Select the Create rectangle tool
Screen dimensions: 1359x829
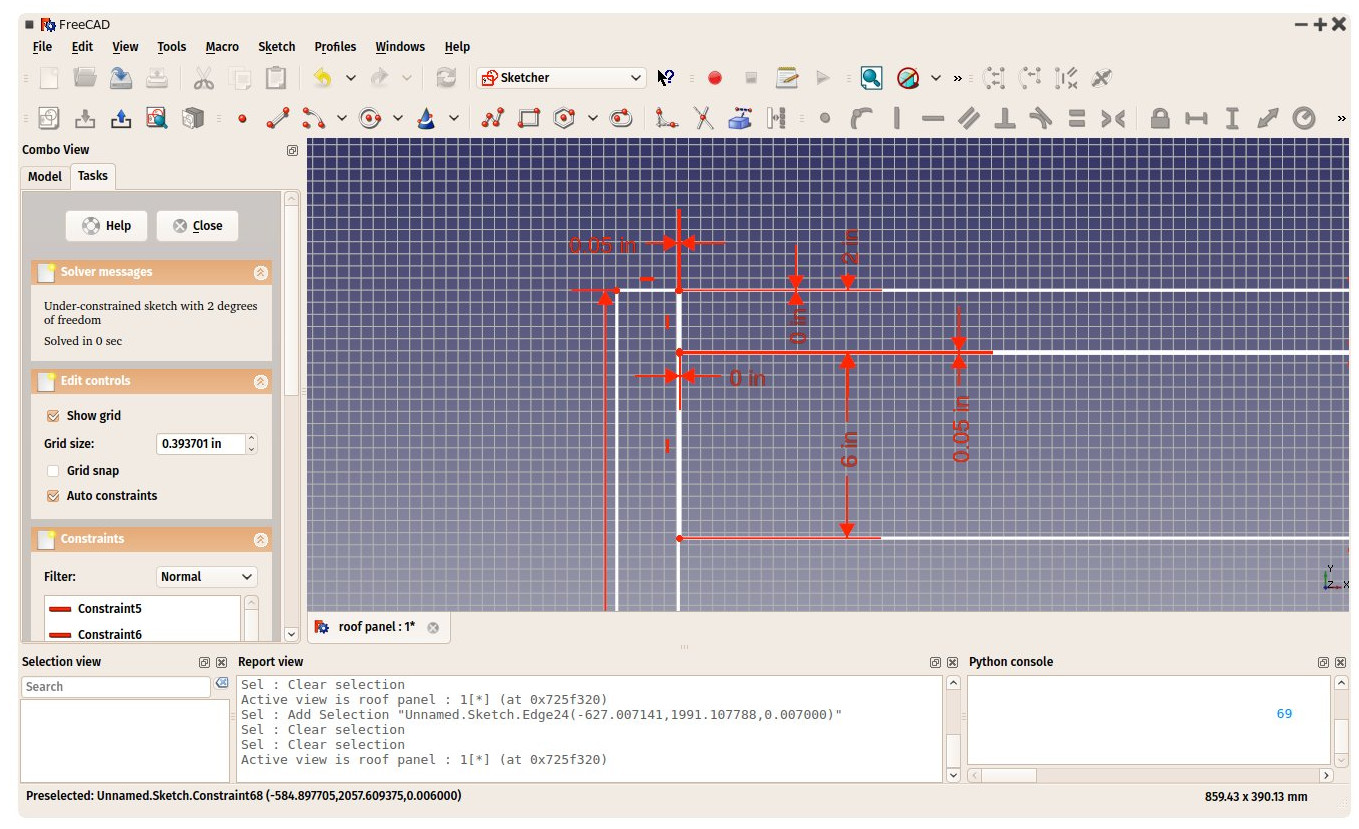[x=529, y=118]
